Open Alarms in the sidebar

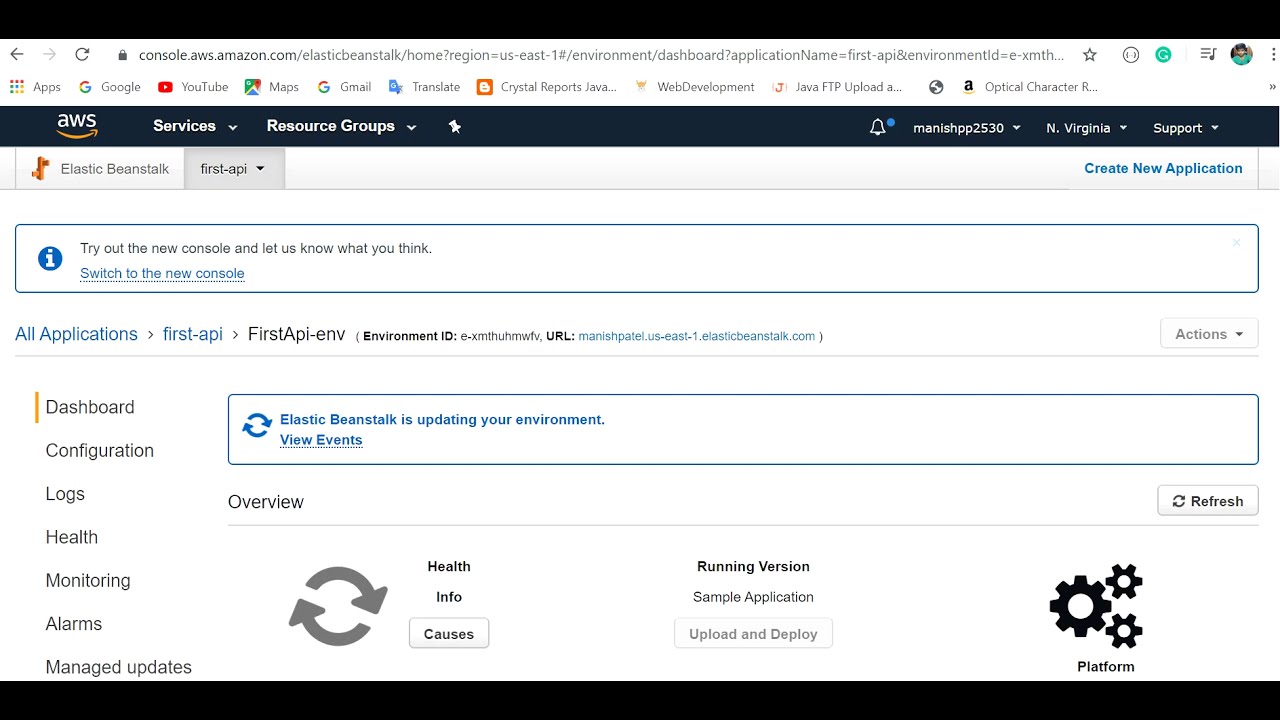click(x=74, y=624)
